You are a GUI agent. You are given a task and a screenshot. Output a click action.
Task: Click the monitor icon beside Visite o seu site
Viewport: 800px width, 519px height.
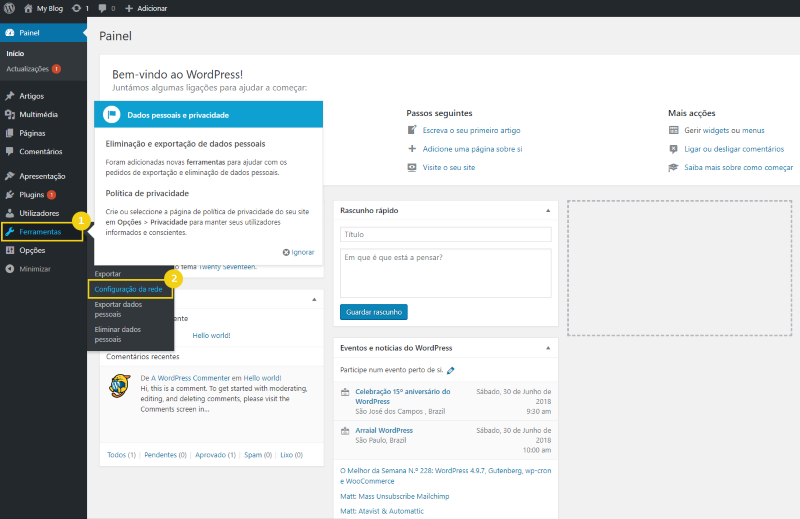(x=412, y=167)
